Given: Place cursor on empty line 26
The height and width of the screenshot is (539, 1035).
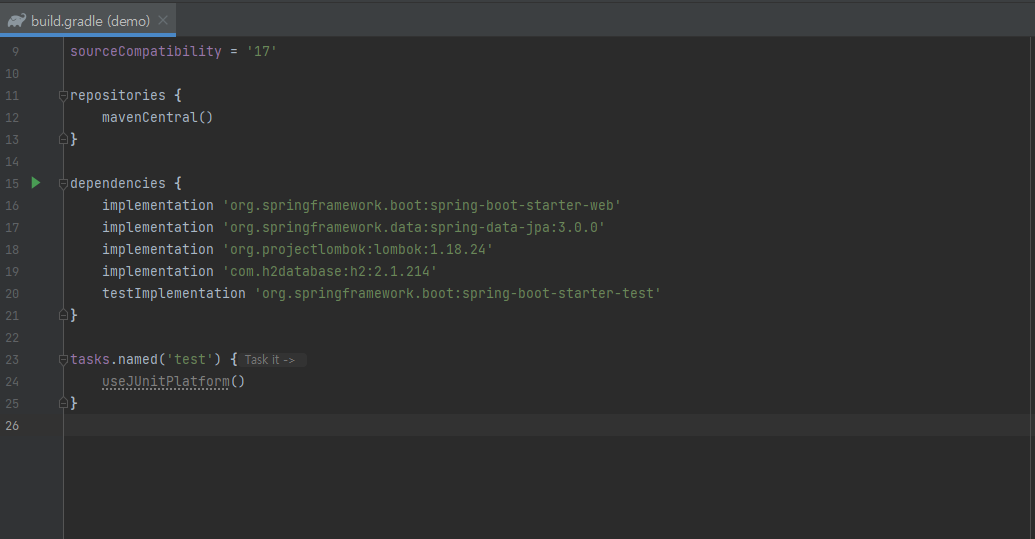Looking at the screenshot, I should 548,426.
